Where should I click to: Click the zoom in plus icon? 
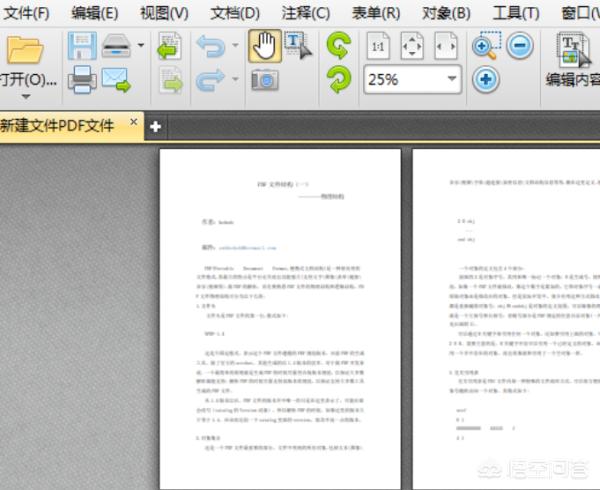coord(486,80)
